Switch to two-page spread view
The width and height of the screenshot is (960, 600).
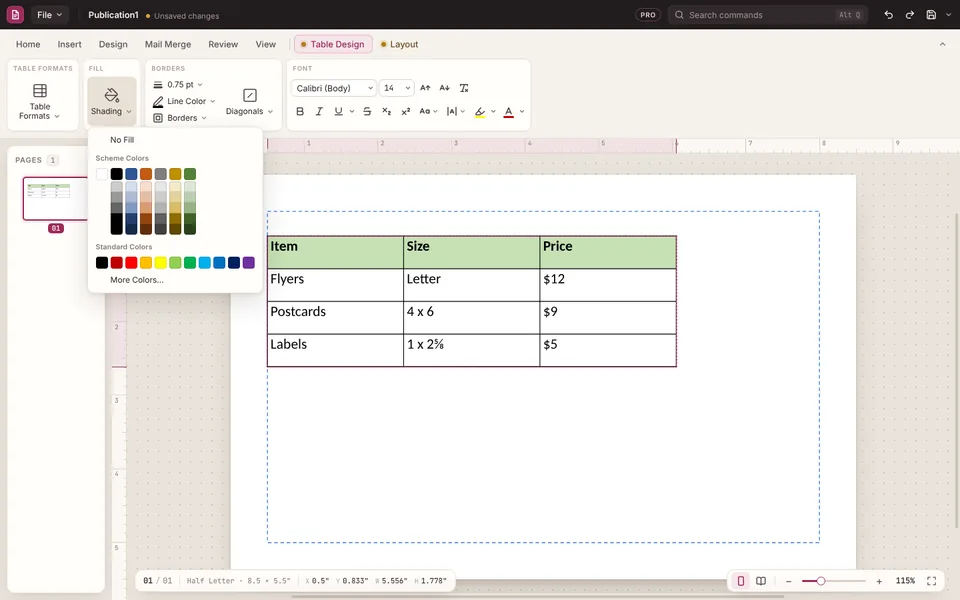point(761,581)
